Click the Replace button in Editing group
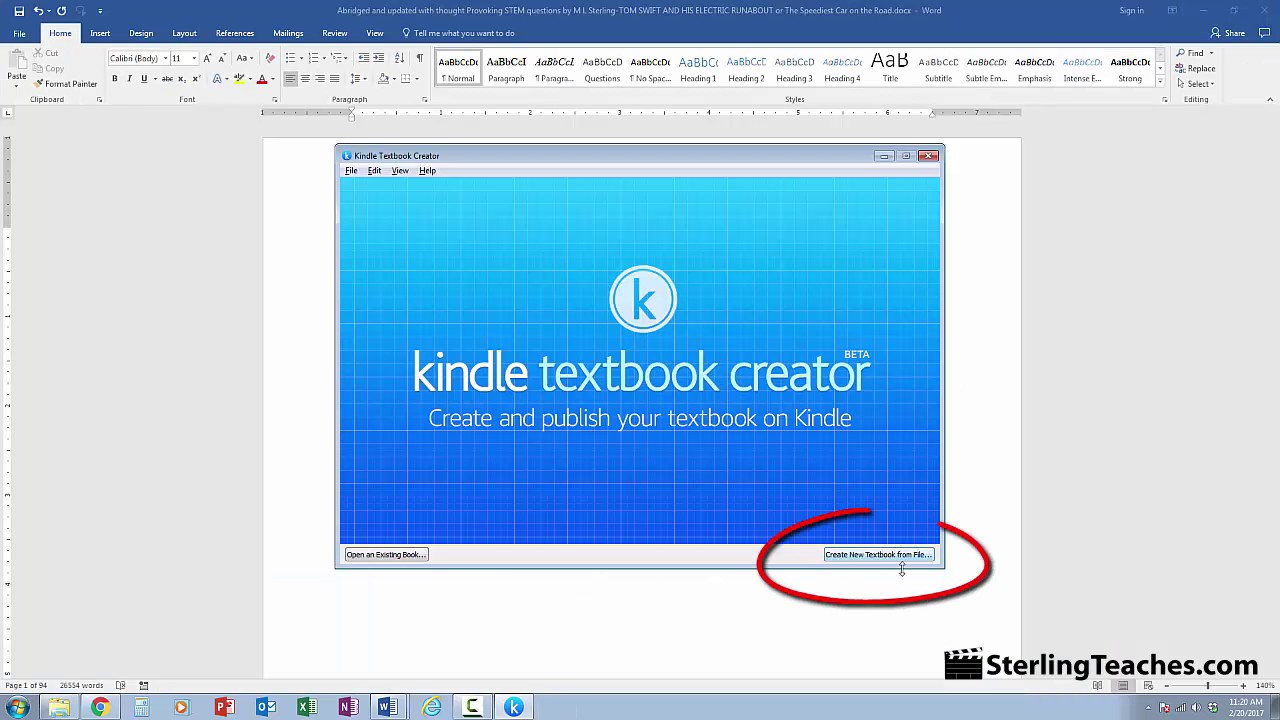 coord(1196,69)
